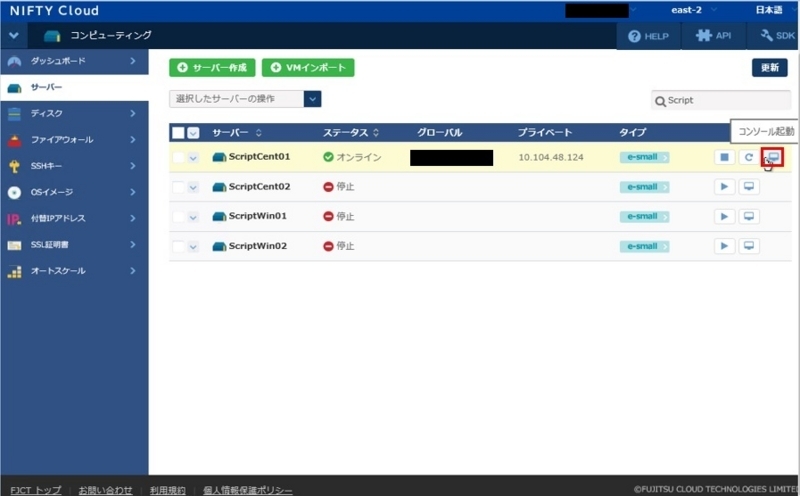Image resolution: width=800 pixels, height=496 pixels.
Task: Open the API puzzle icon
Action: (x=704, y=35)
